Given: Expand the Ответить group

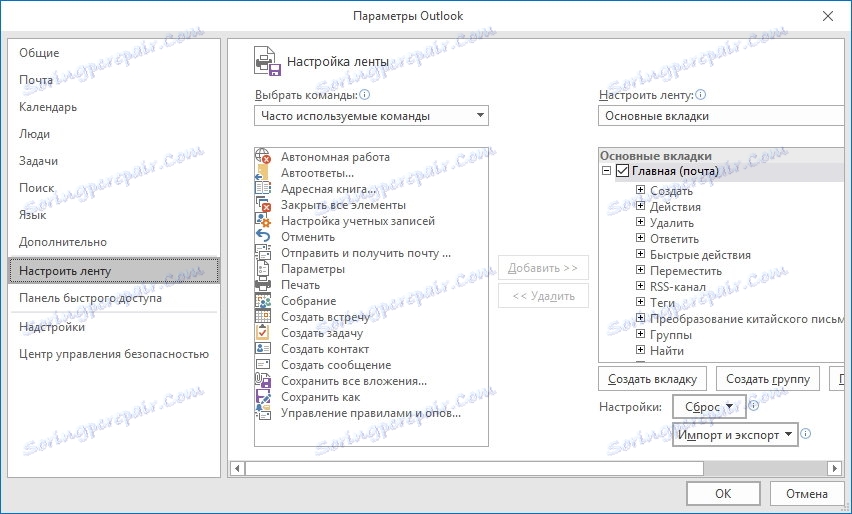Looking at the screenshot, I should click(x=641, y=237).
